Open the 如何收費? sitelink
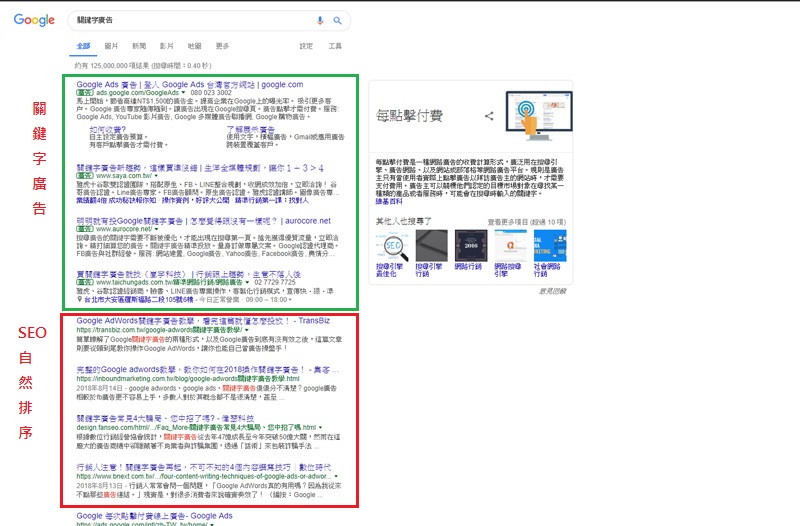The height and width of the screenshot is (526, 800). pyautogui.click(x=107, y=130)
